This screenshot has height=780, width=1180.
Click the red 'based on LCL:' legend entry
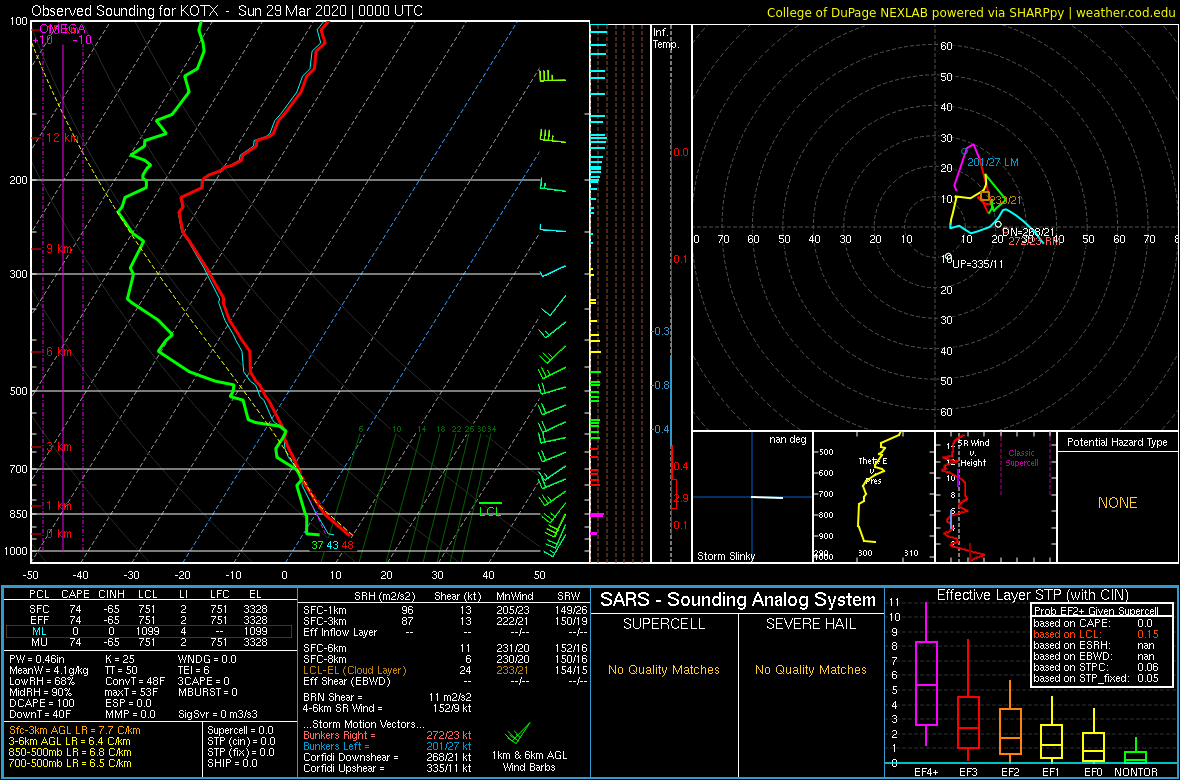[x=1098, y=635]
